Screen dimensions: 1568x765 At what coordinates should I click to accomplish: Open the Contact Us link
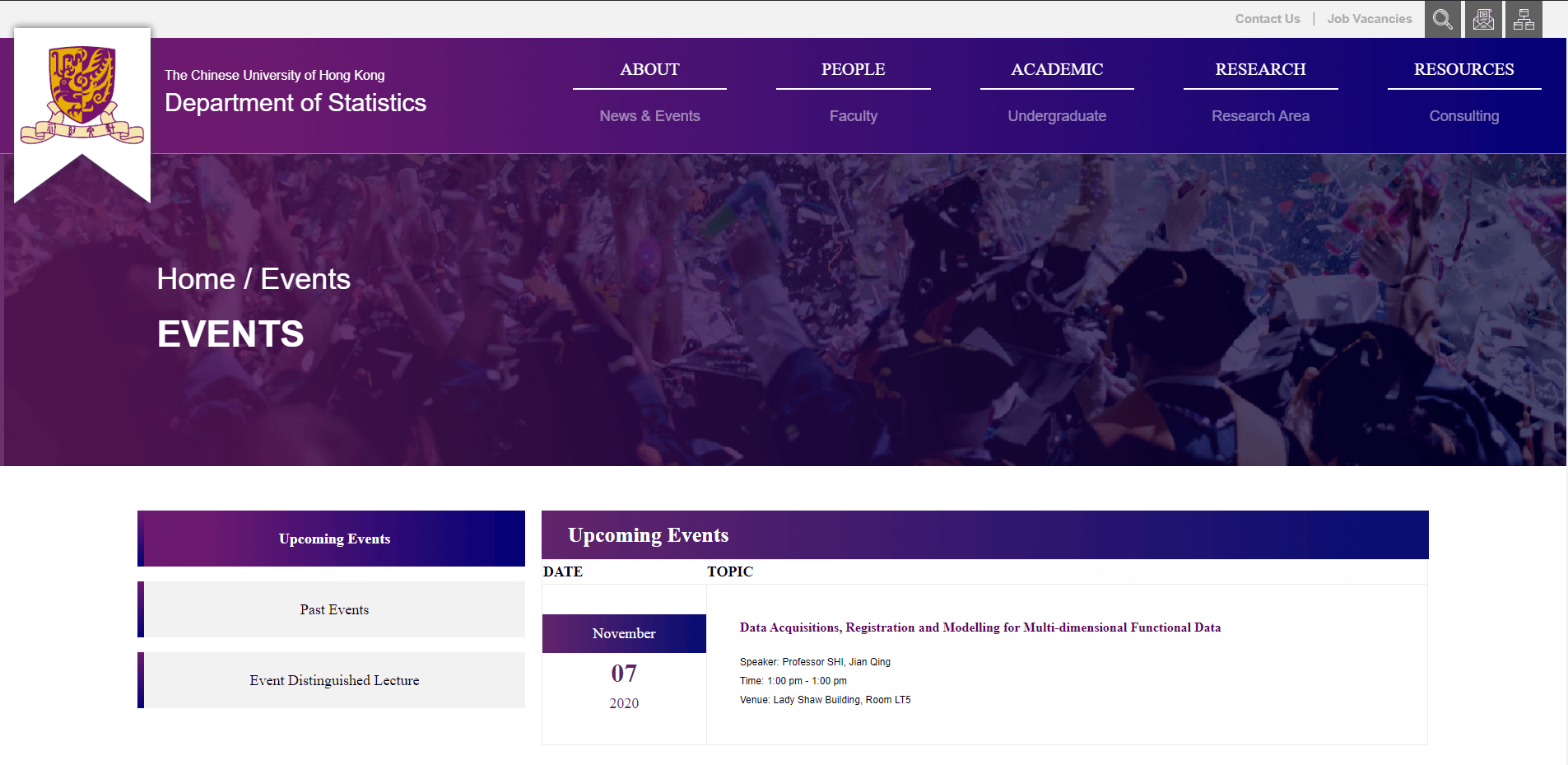point(1267,19)
